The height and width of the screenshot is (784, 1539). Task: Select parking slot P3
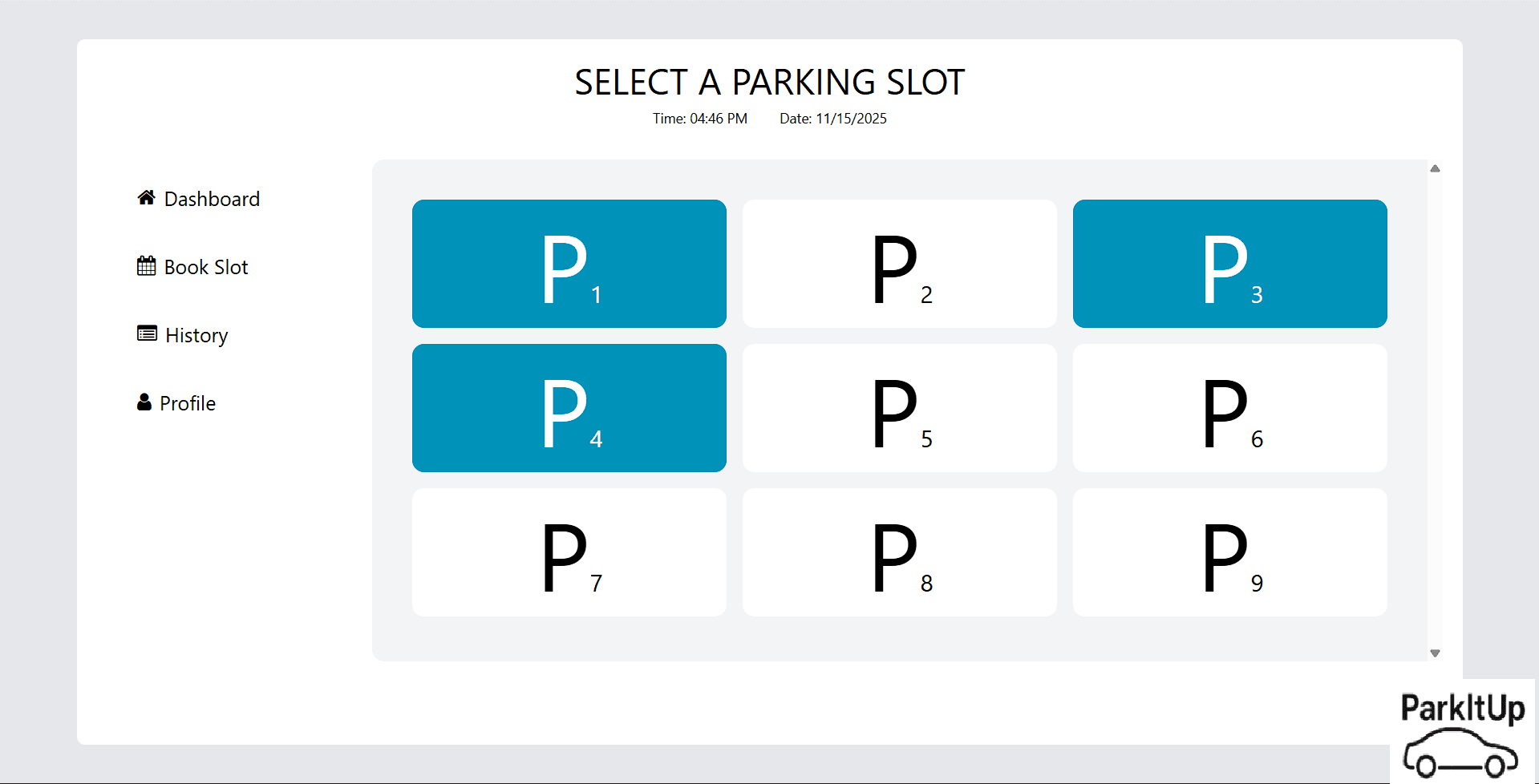coord(1229,263)
